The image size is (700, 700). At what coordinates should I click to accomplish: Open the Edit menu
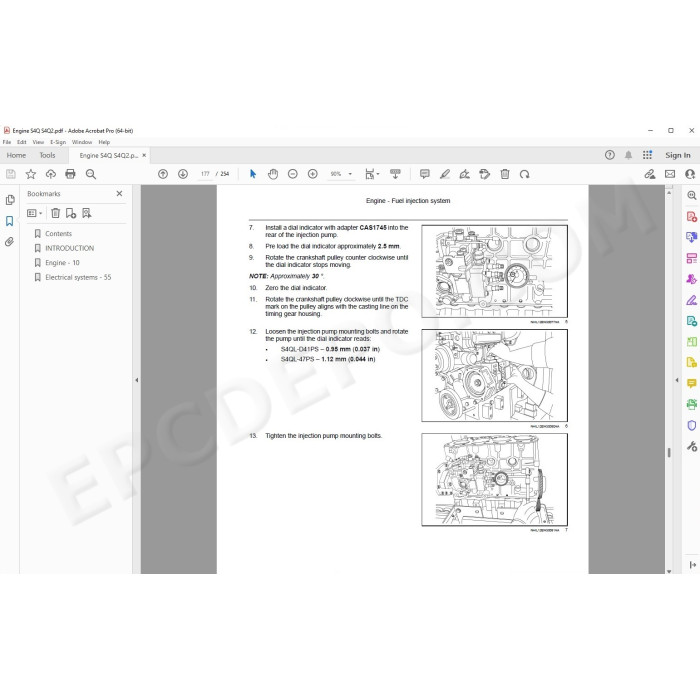coord(21,142)
